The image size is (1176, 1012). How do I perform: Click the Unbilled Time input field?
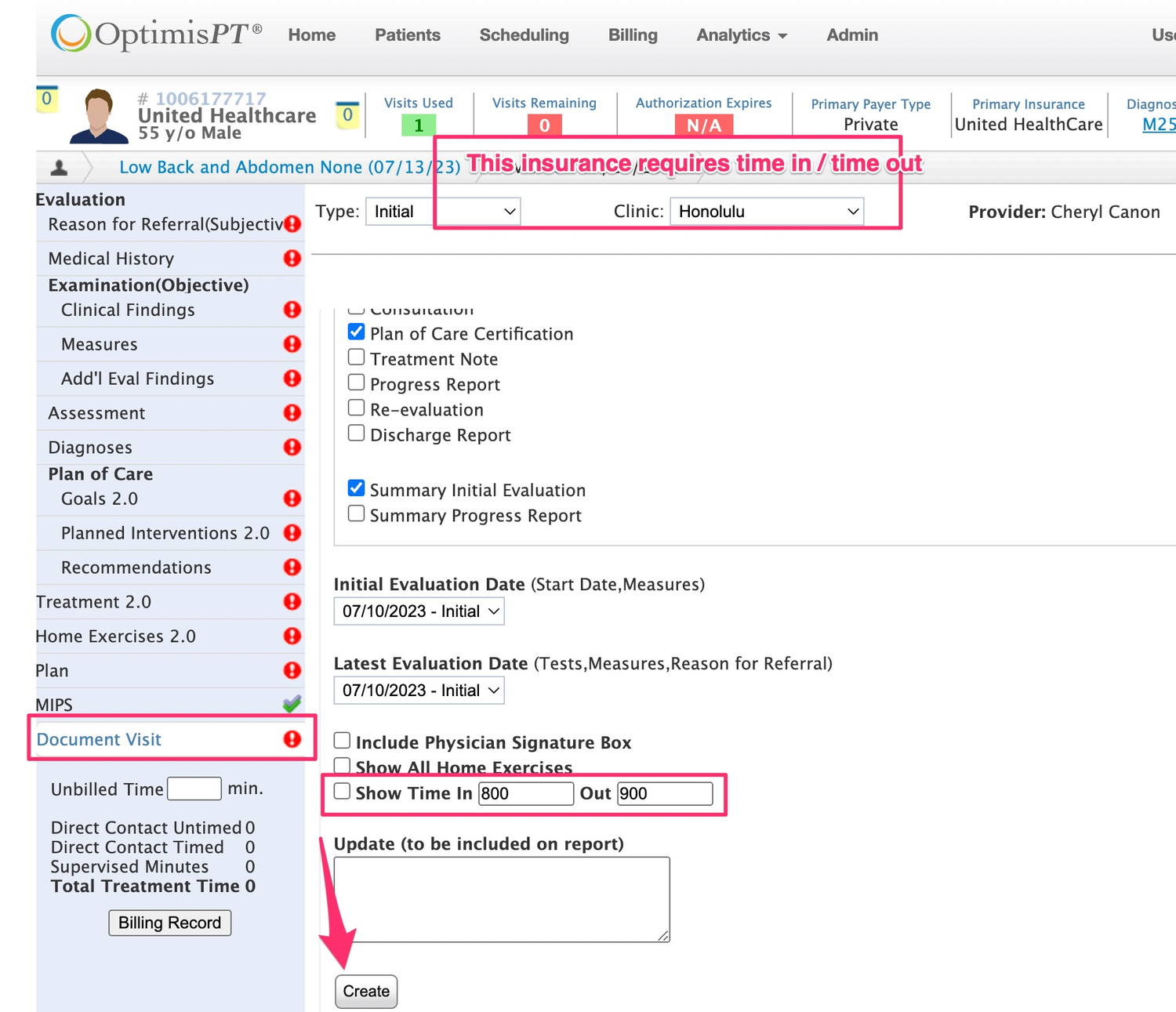(x=194, y=789)
